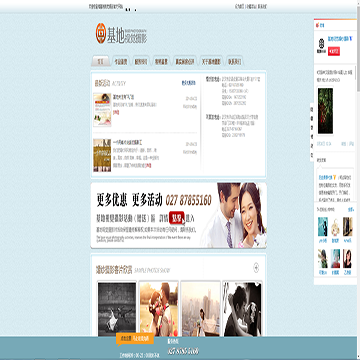The width and height of the screenshot is (360, 360).
Task: Open the blue more-activities link beside ACTIVITY
Action: (x=188, y=83)
